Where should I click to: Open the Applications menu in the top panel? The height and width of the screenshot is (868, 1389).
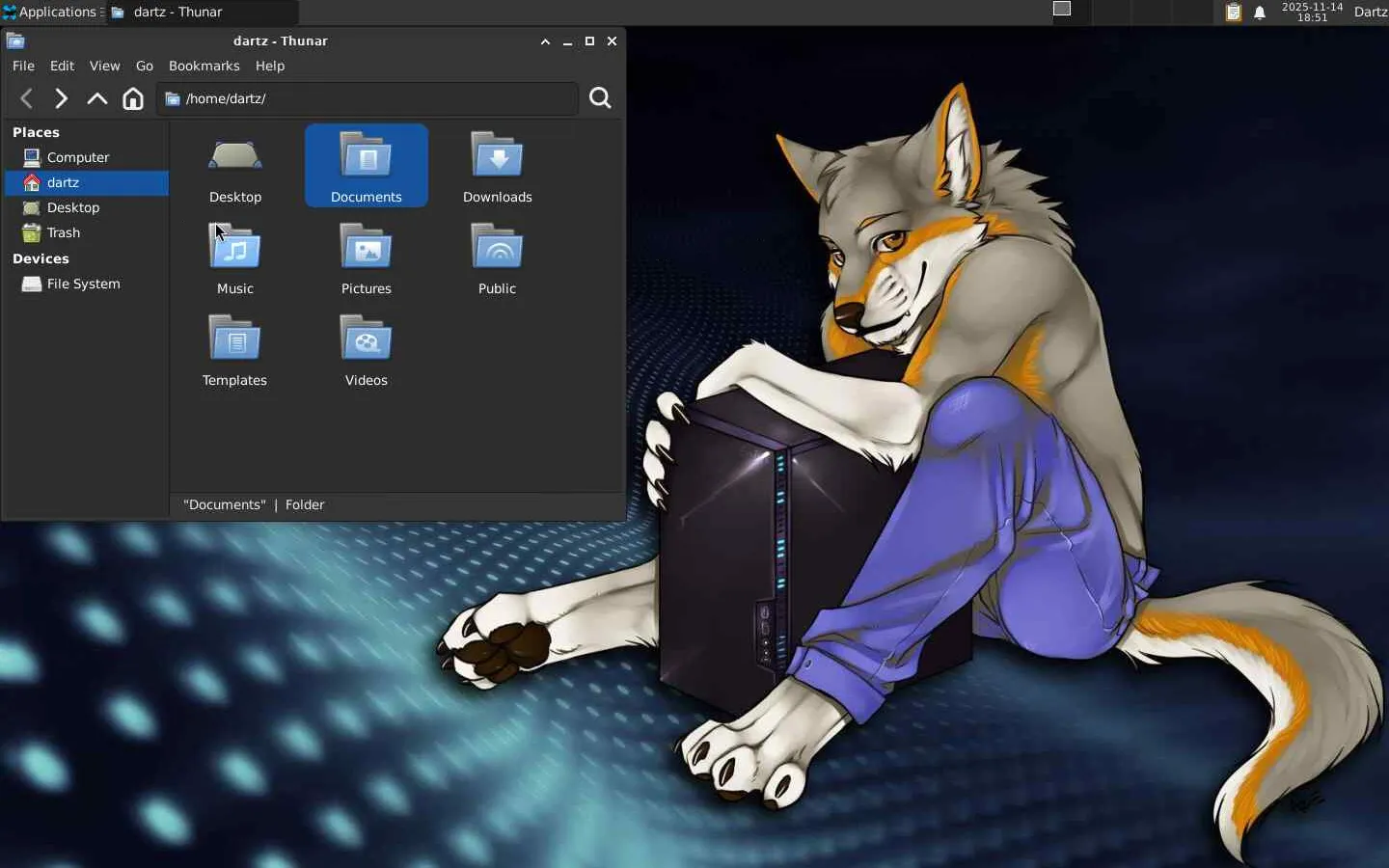pos(52,12)
